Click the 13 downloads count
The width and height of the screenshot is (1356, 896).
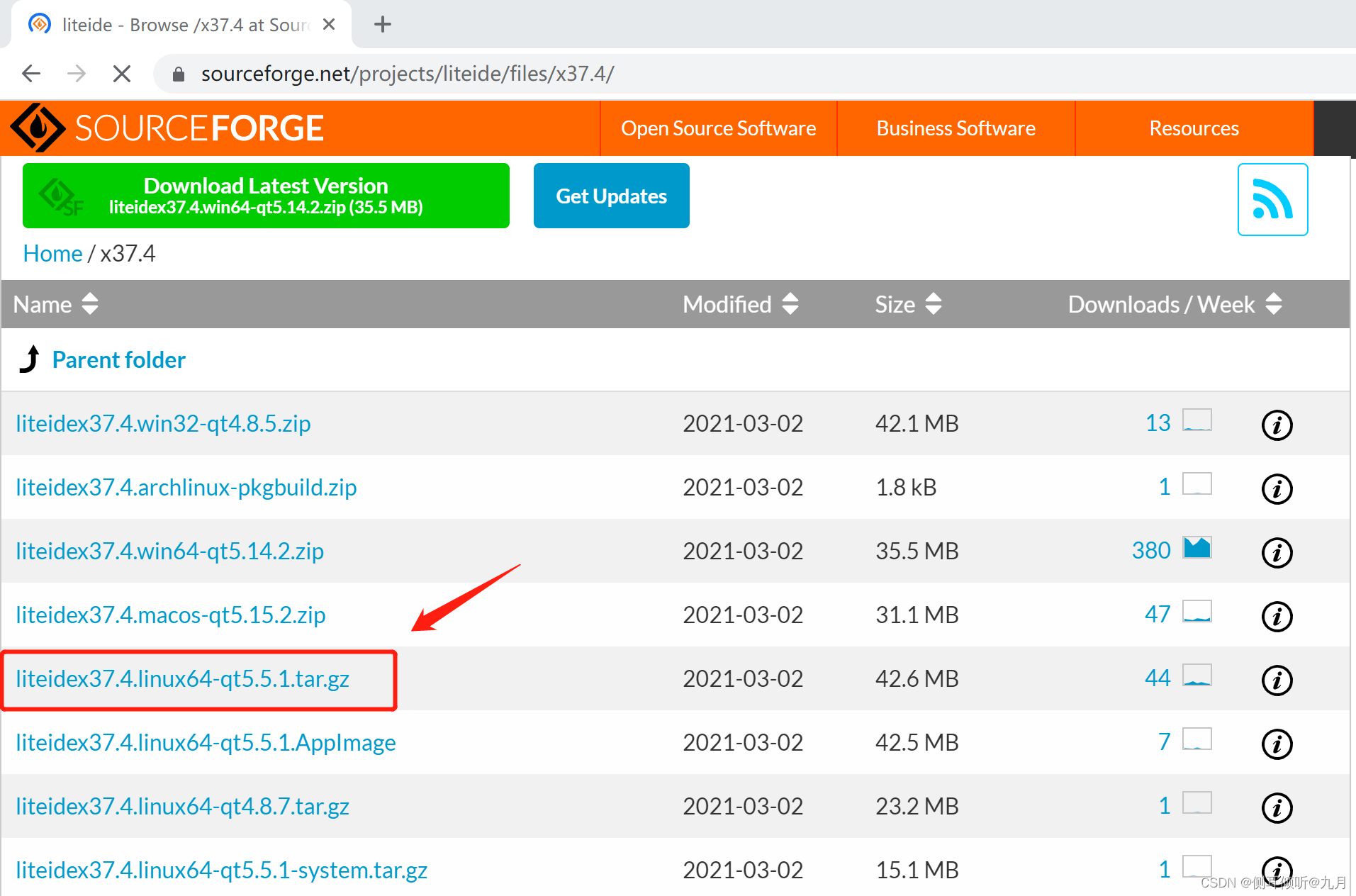tap(1158, 423)
